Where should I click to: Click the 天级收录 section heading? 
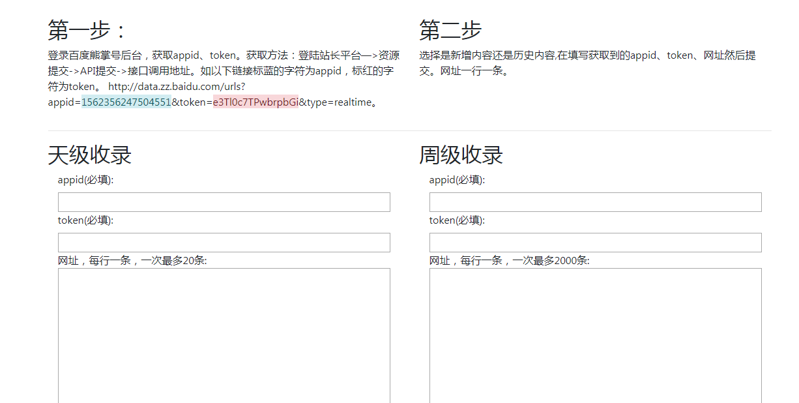90,155
